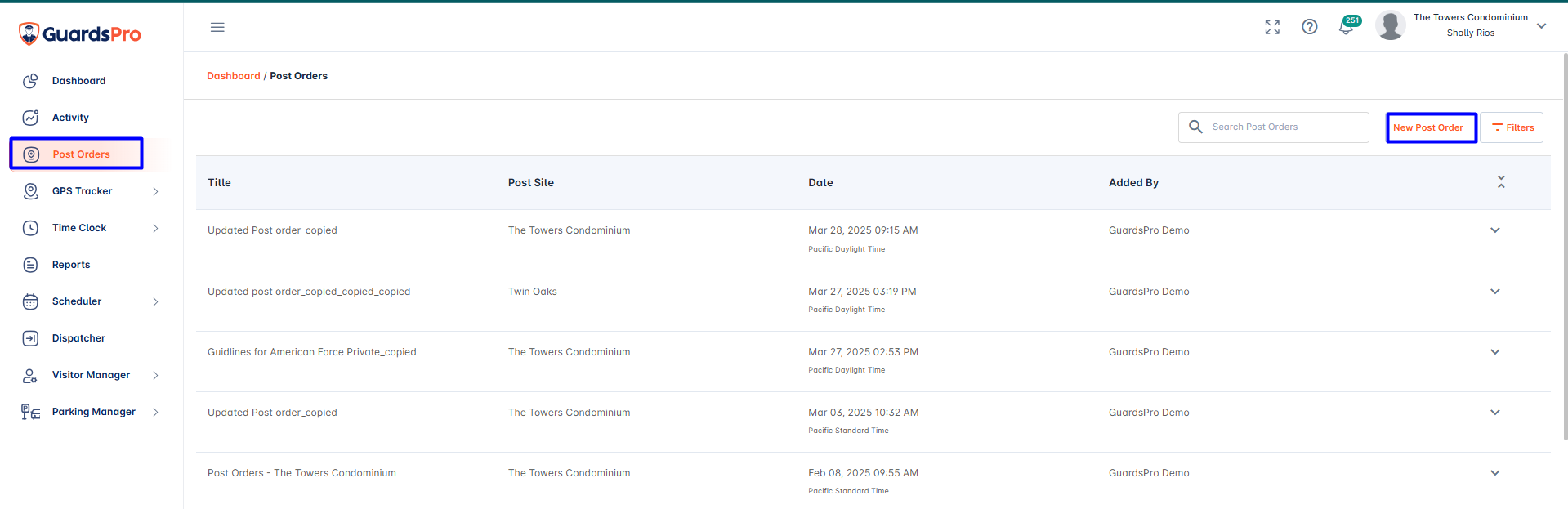Screen dimensions: 1568x509
Task: Expand the Twin Oaks post order row
Action: (1495, 292)
